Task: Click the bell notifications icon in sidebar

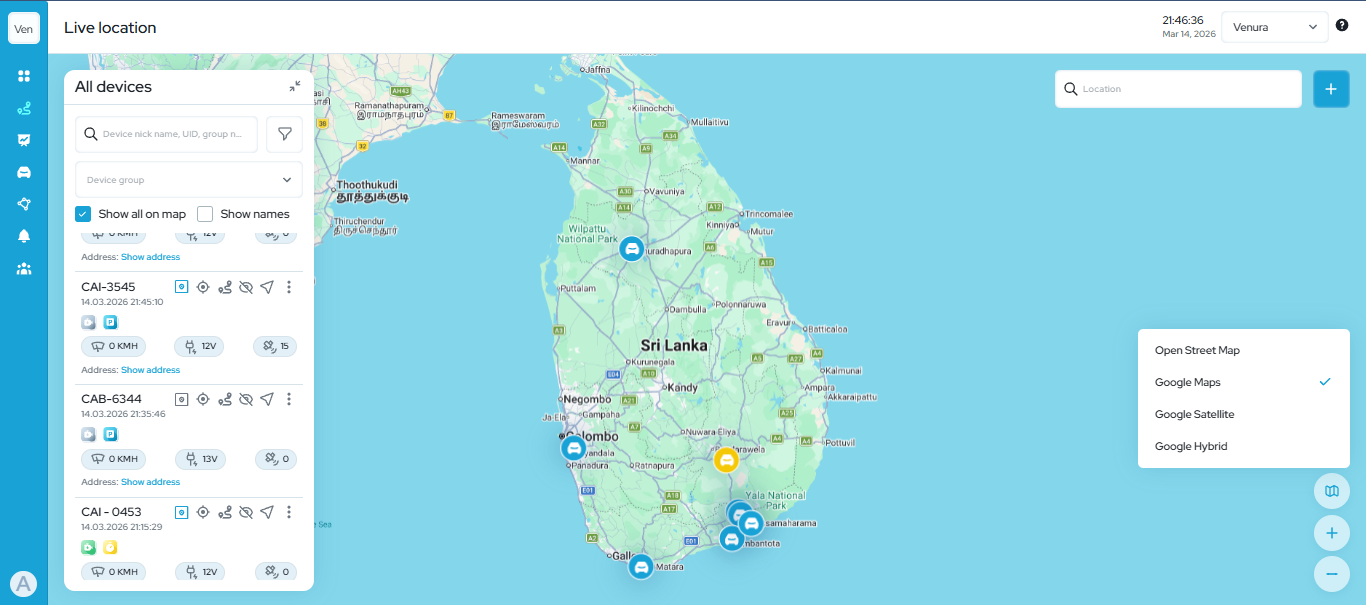Action: [x=24, y=236]
